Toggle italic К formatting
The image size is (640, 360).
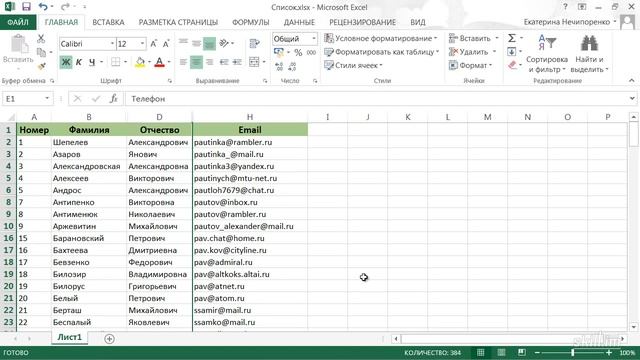pyautogui.click(x=79, y=62)
